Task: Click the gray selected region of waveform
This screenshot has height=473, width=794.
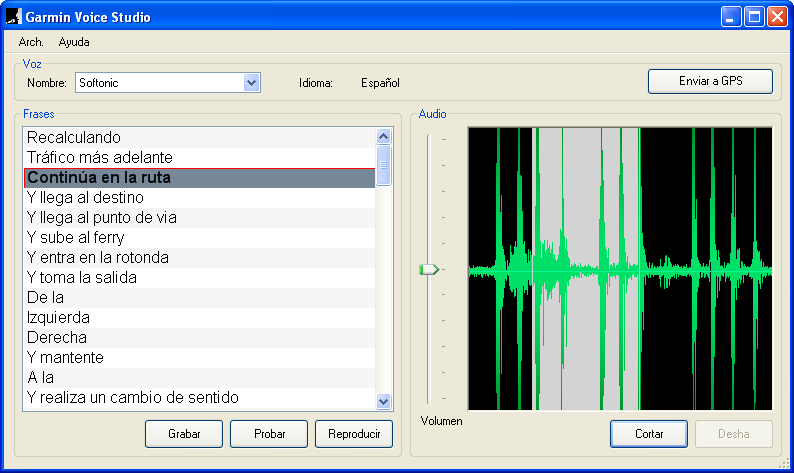Action: tap(587, 268)
